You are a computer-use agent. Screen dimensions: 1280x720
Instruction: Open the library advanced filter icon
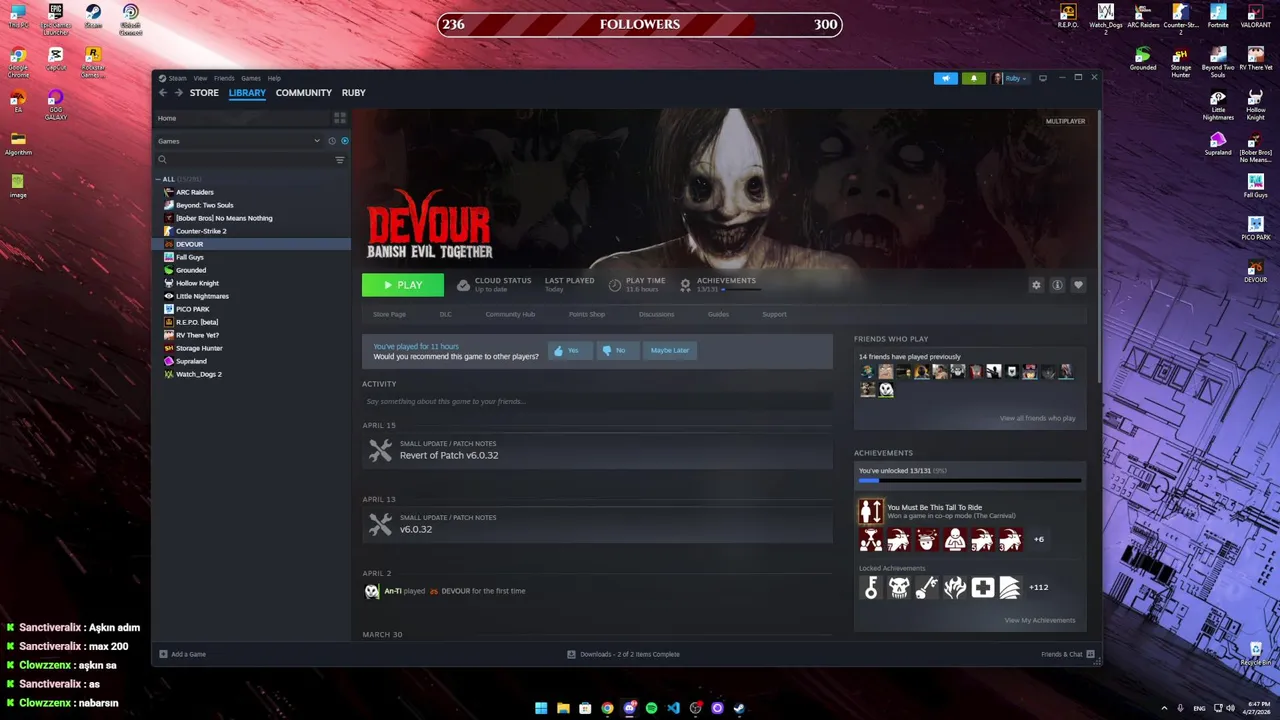tap(340, 160)
